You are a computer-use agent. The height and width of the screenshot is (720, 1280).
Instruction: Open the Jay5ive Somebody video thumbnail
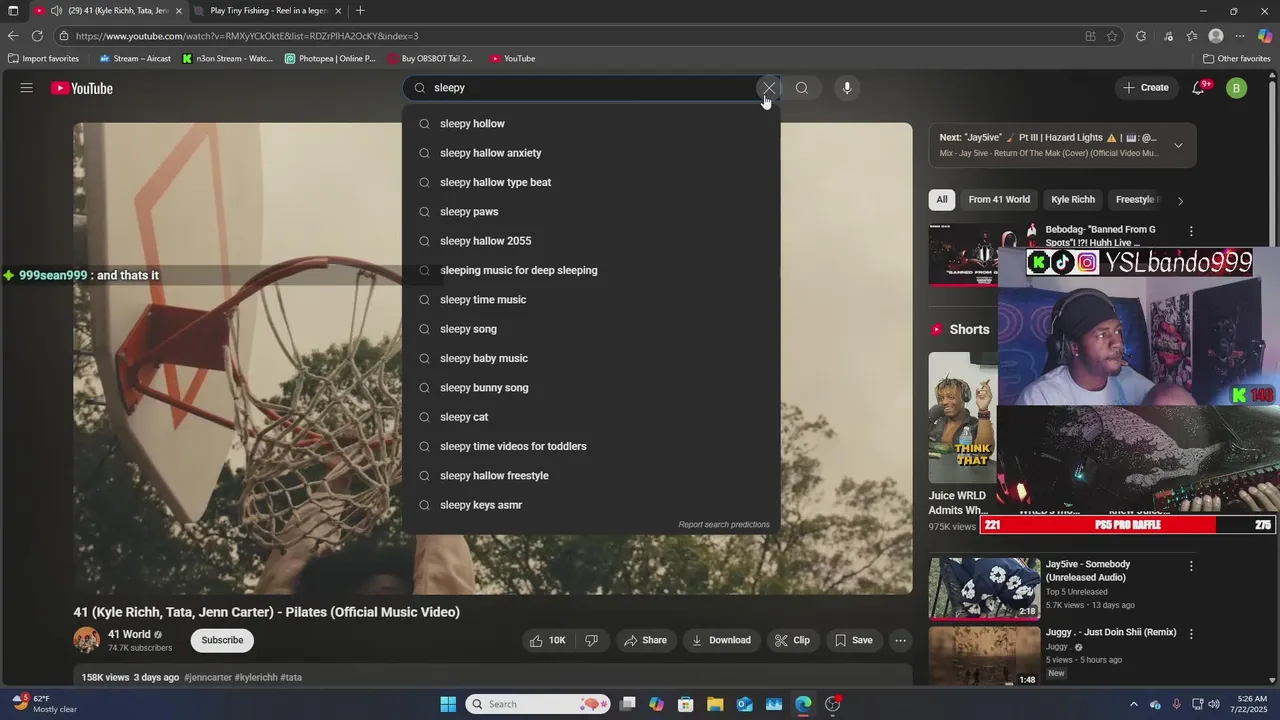tap(984, 589)
